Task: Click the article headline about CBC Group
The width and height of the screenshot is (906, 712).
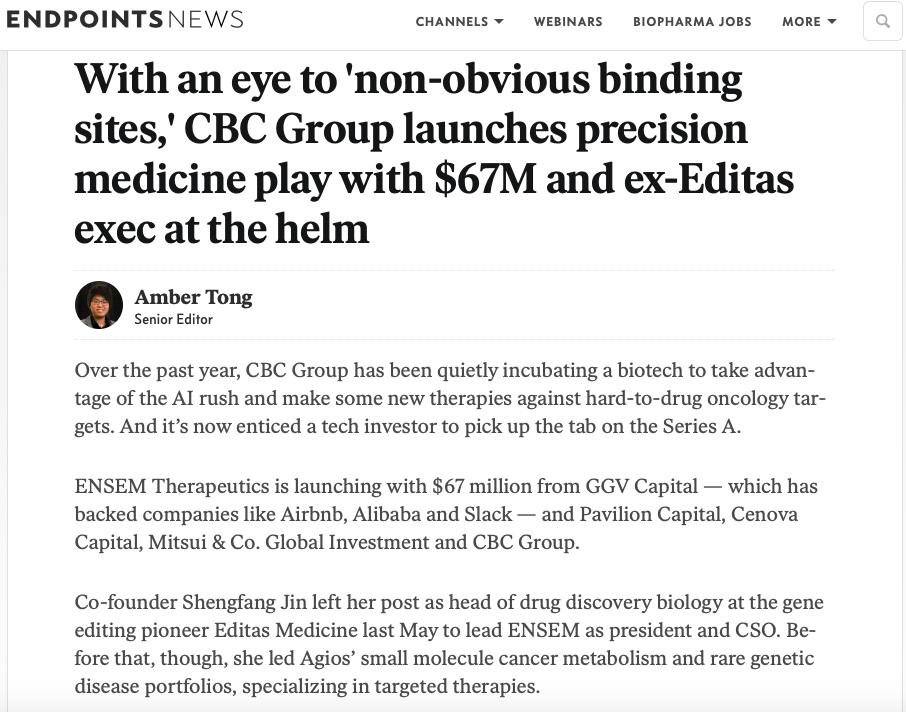Action: click(x=433, y=154)
